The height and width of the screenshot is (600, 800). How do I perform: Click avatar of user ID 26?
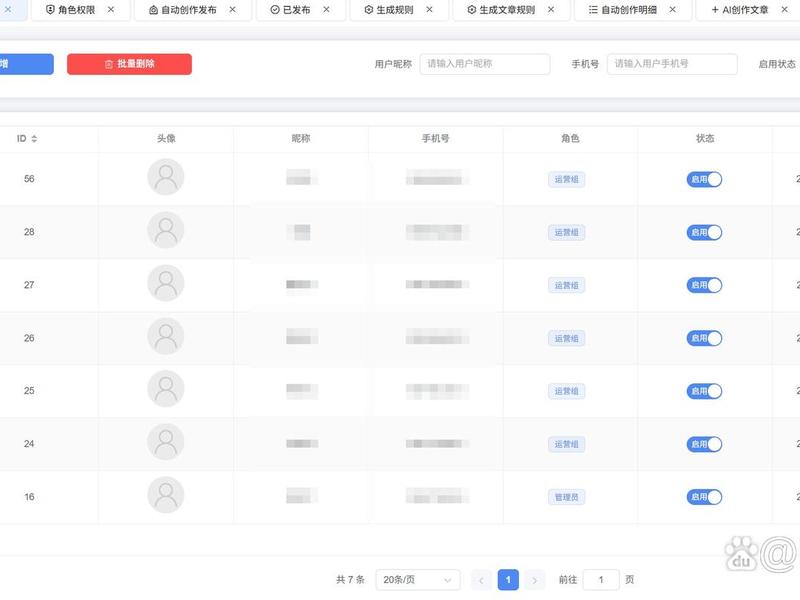click(166, 336)
